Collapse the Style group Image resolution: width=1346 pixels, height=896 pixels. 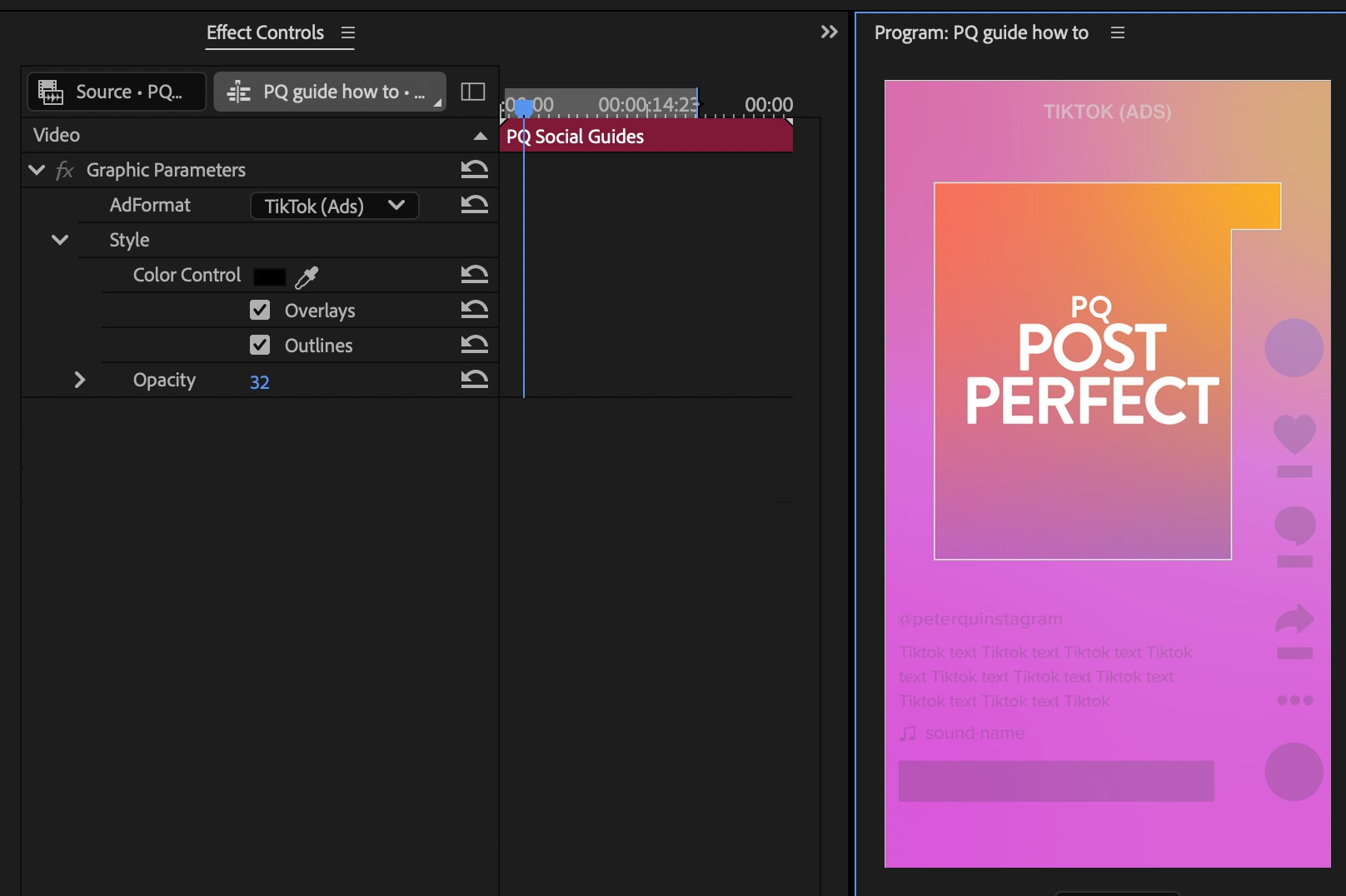coord(60,240)
